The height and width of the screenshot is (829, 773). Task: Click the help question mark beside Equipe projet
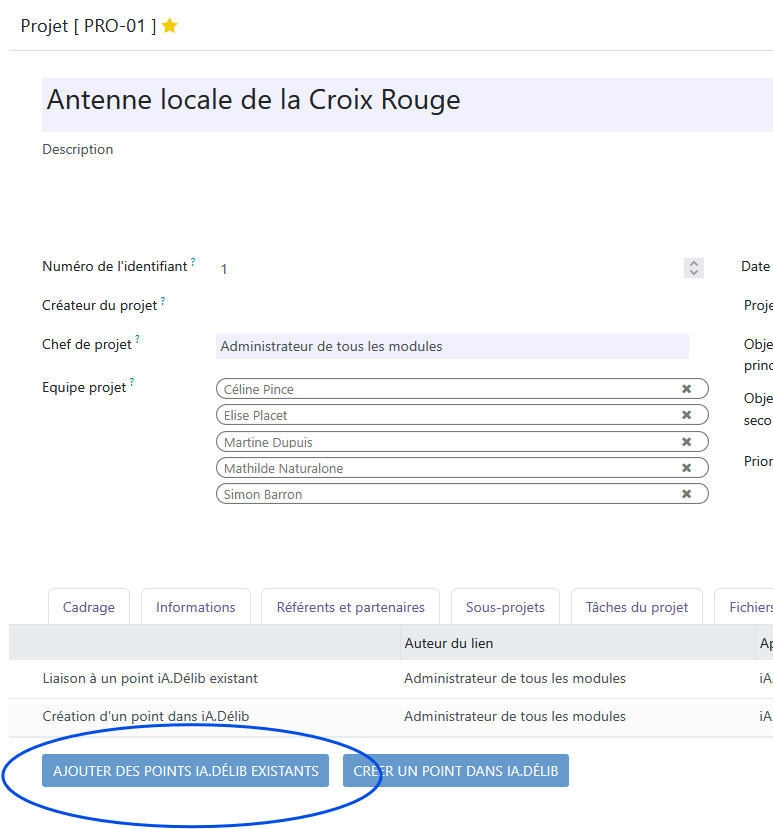[132, 382]
